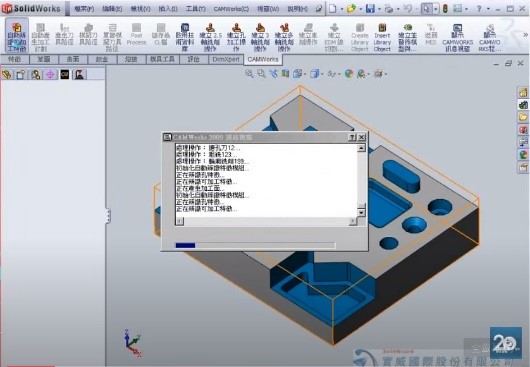The height and width of the screenshot is (367, 530).
Task: Open the technology database icon
Action: coord(185,37)
